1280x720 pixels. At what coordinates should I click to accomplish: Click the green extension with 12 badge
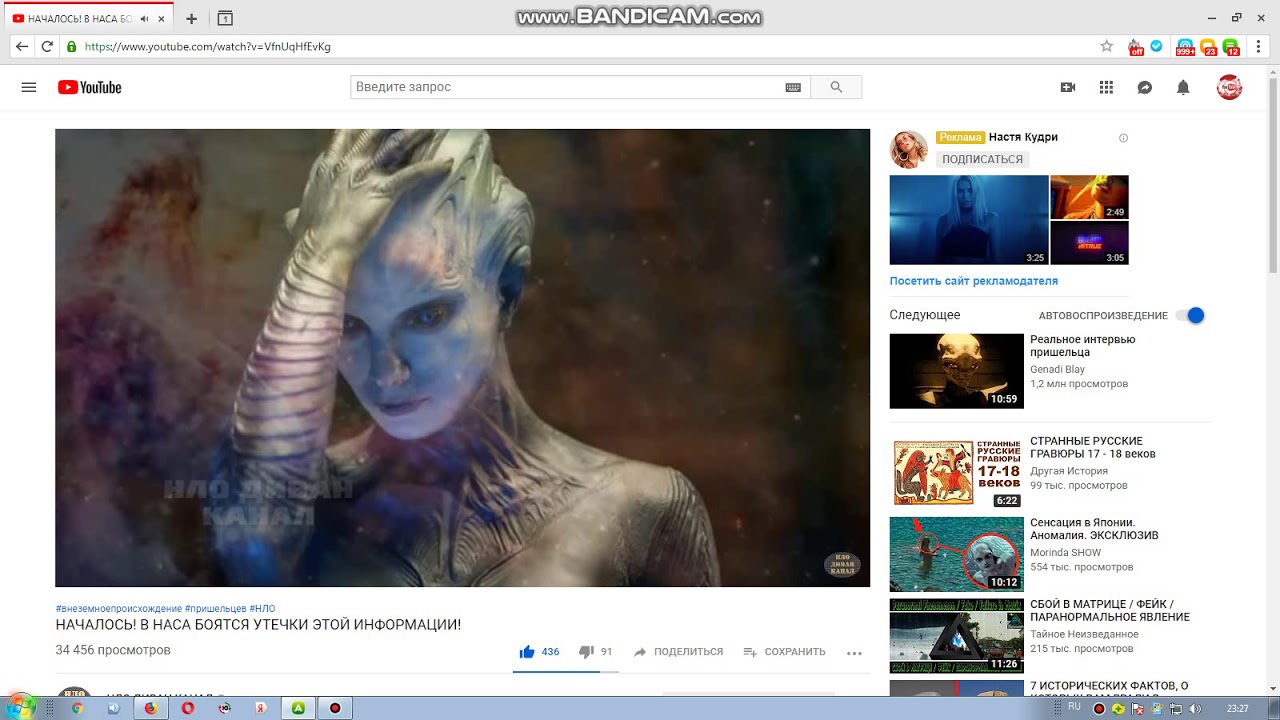click(x=1232, y=46)
